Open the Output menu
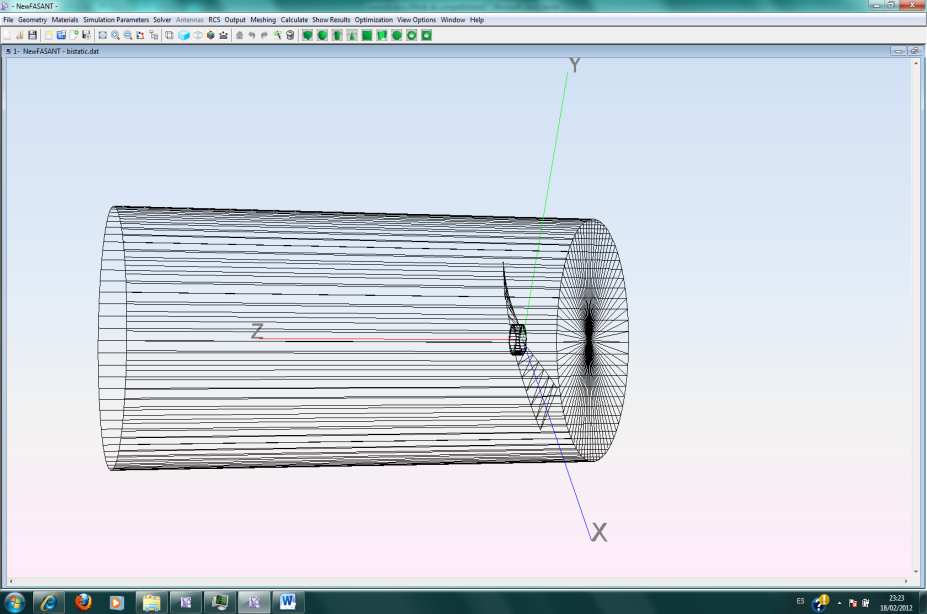The image size is (927, 614). point(235,20)
